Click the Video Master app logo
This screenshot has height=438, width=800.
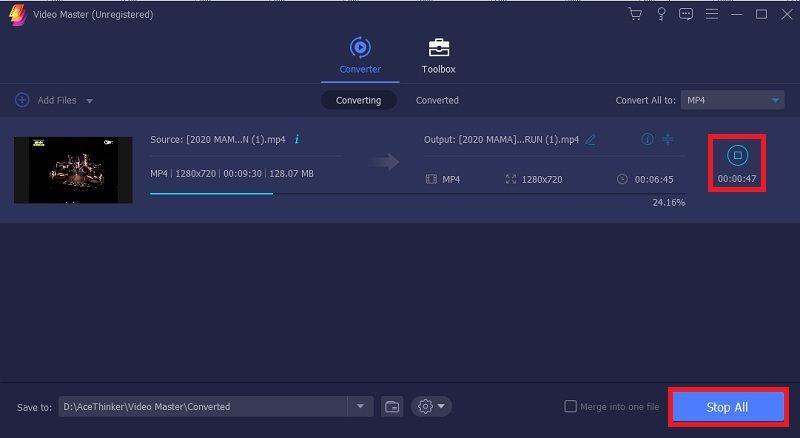tap(17, 15)
